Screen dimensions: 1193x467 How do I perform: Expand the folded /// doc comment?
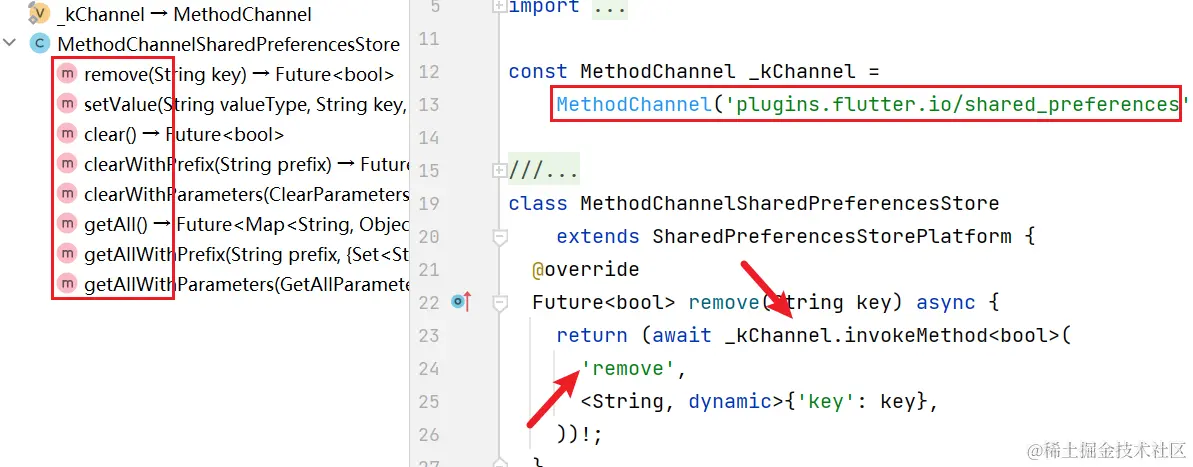[499, 170]
